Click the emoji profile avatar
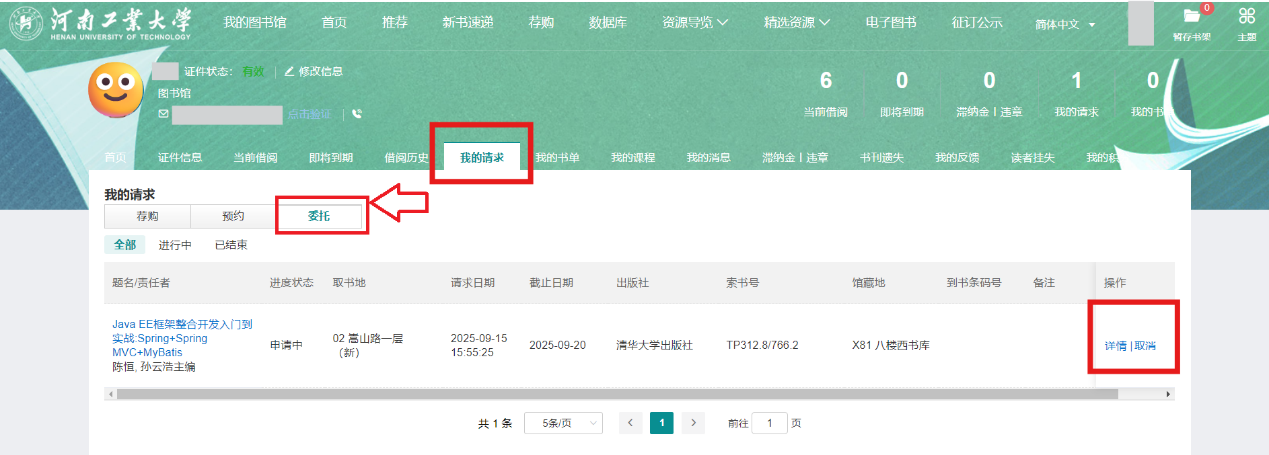 coord(116,89)
